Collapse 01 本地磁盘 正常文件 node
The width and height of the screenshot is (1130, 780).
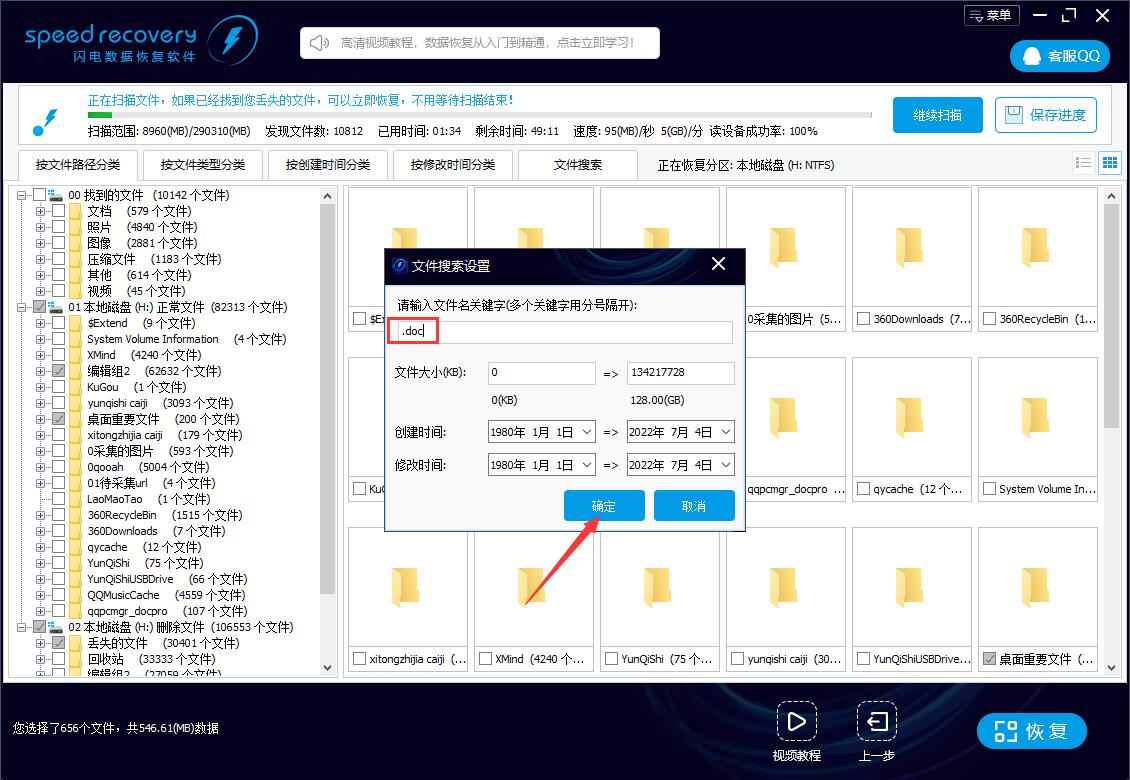point(22,307)
